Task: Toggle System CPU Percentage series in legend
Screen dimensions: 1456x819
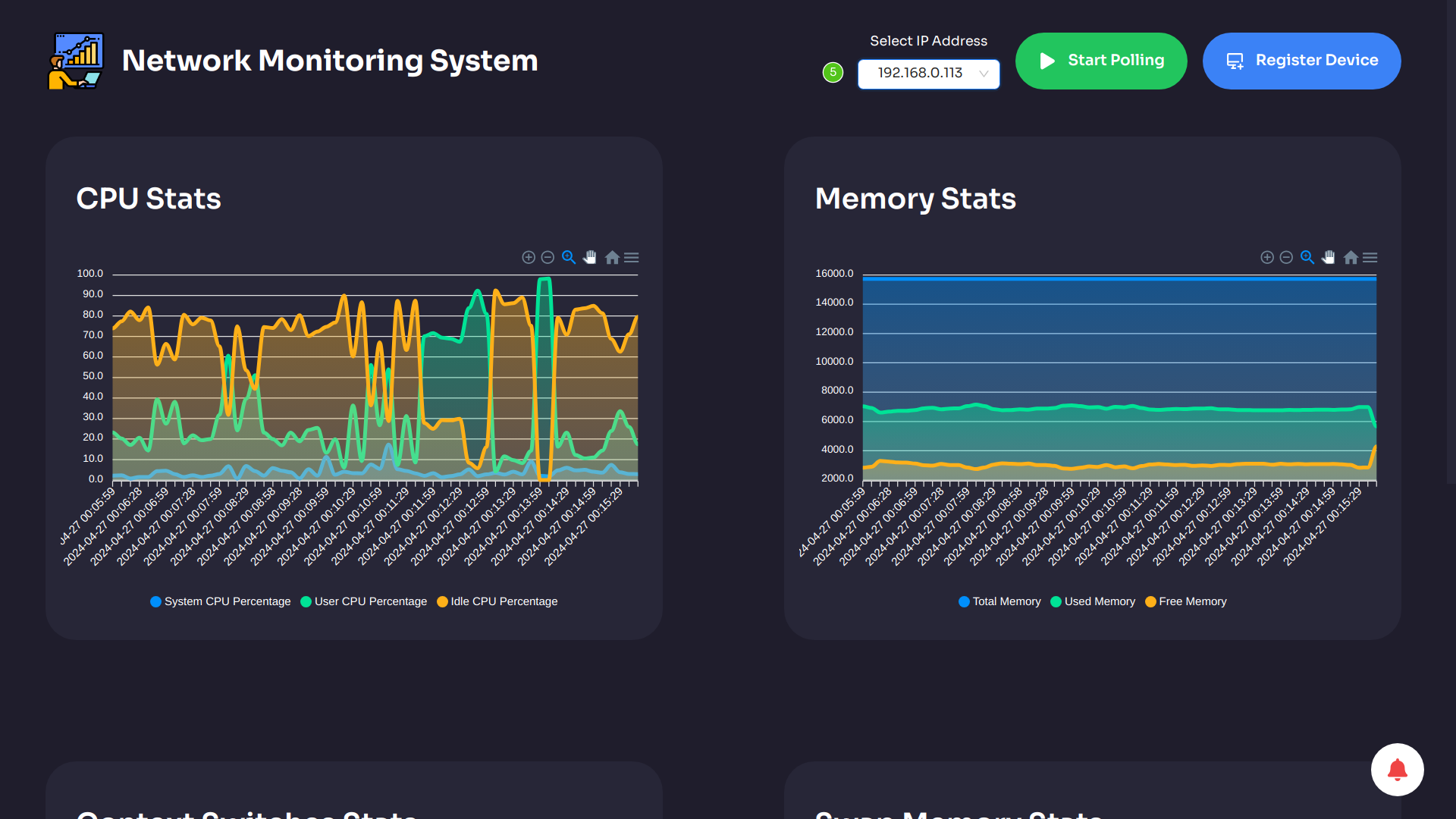Action: click(221, 601)
